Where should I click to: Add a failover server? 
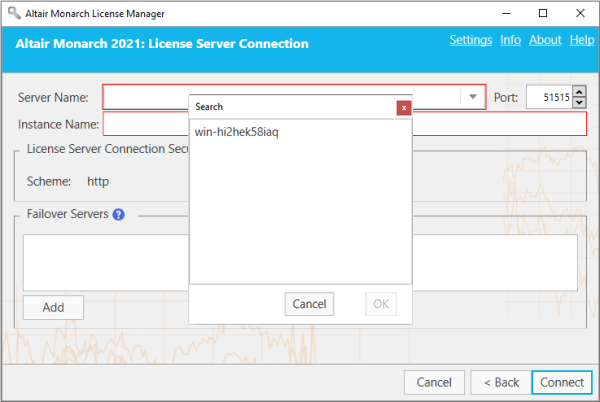[x=53, y=307]
